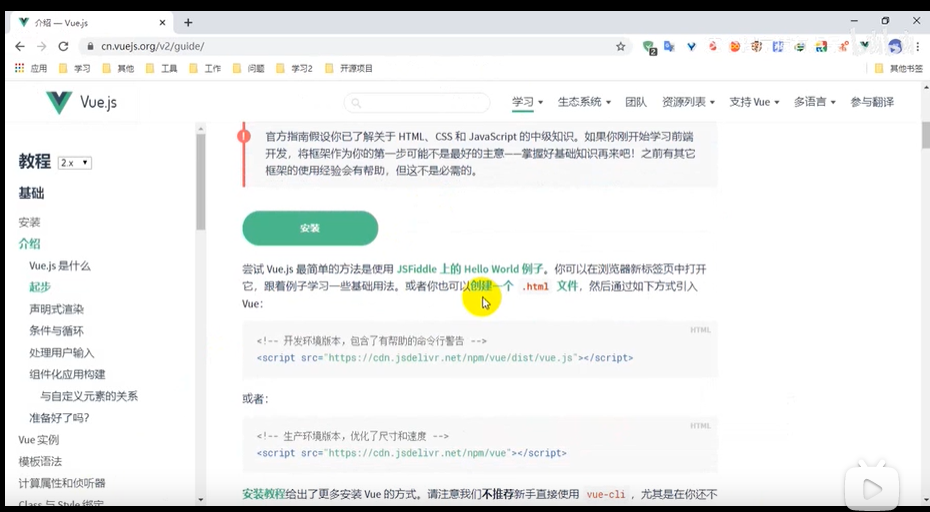
Task: Open the 团队 page in the navbar
Action: [x=636, y=102]
